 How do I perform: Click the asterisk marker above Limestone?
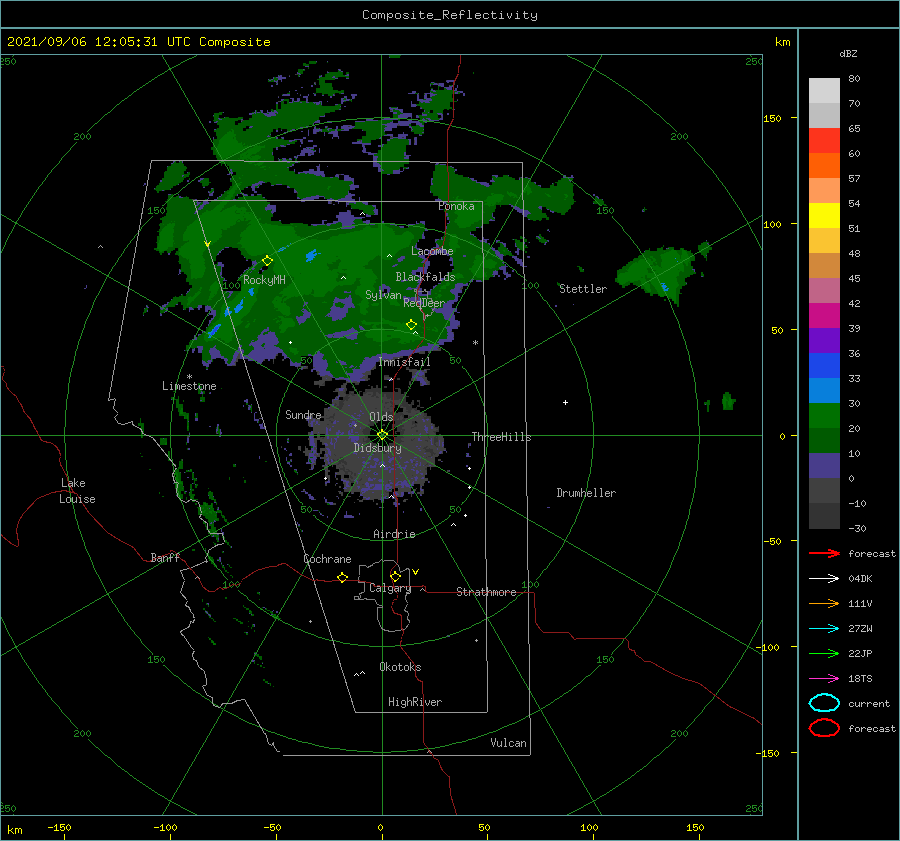tap(189, 377)
